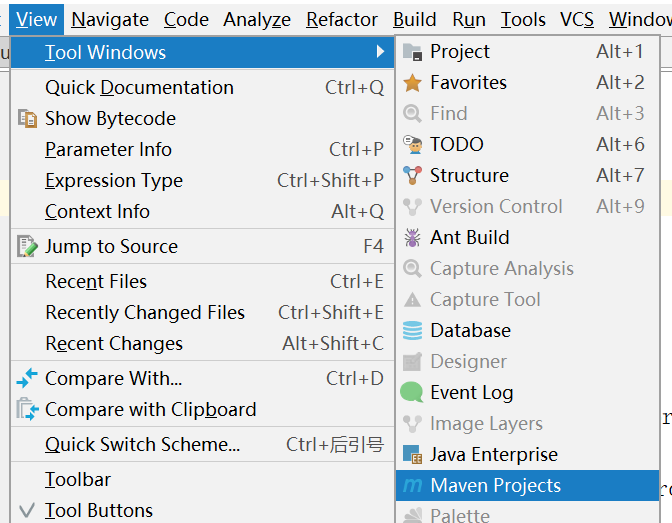
Task: Open the Compare With dialog entry
Action: point(113,379)
